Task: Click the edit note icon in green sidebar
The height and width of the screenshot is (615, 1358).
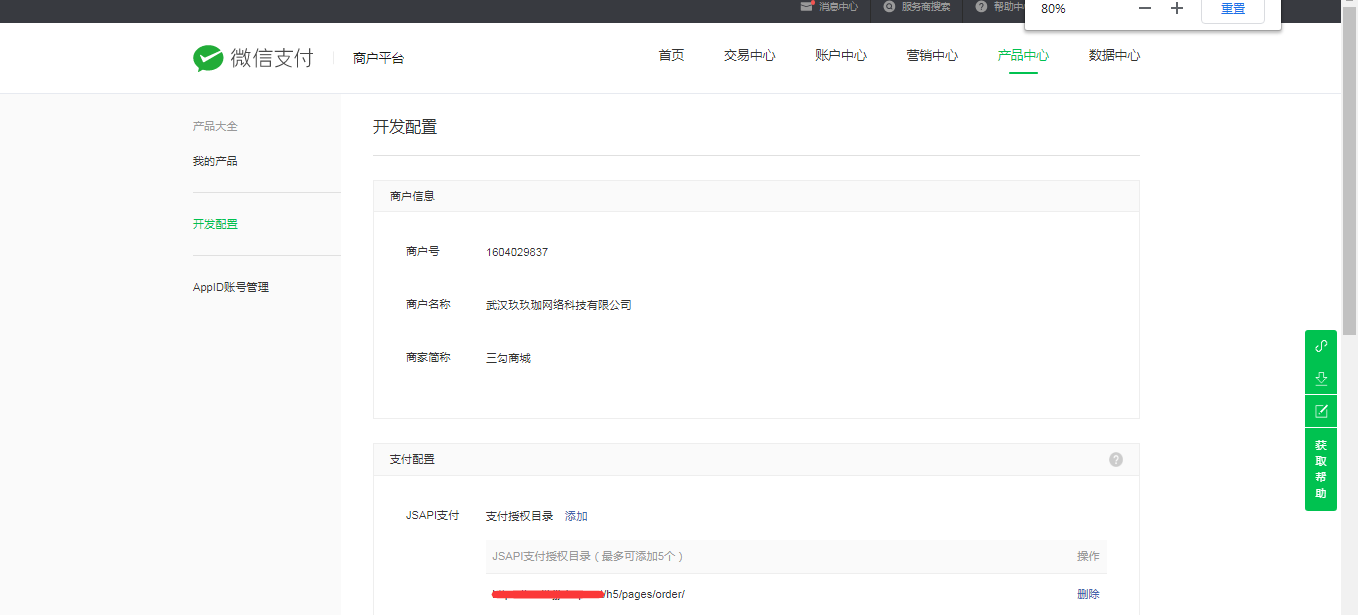Action: (1320, 411)
